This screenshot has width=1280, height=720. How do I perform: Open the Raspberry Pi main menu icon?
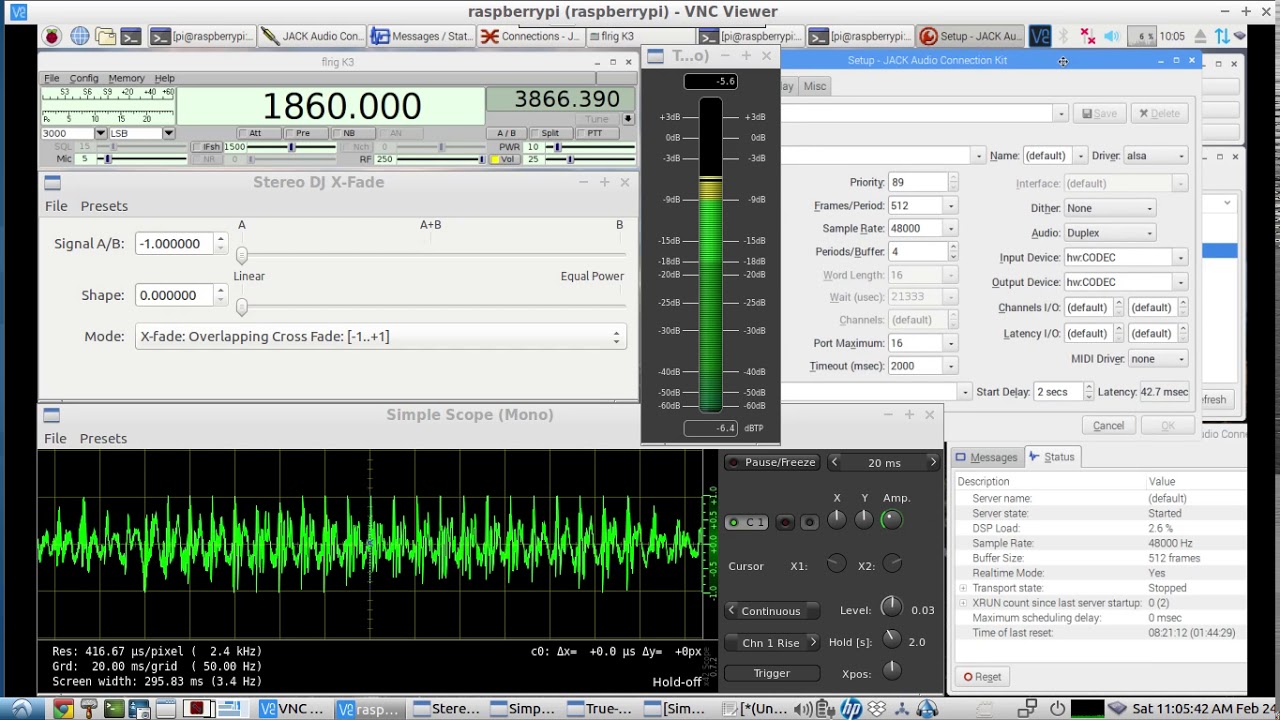(x=52, y=36)
